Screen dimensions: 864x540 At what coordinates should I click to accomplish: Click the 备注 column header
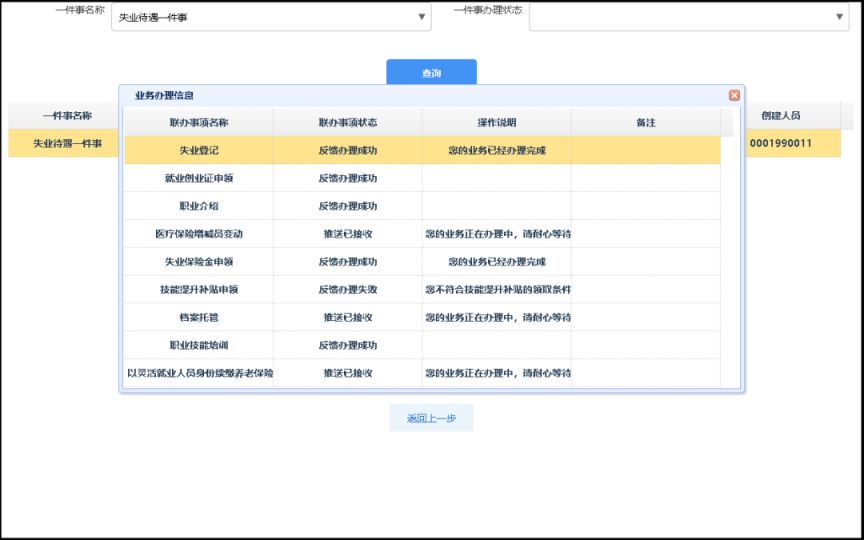(x=645, y=122)
